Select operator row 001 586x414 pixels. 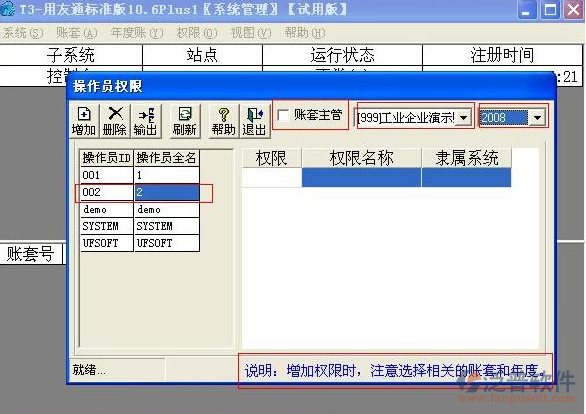[x=140, y=175]
